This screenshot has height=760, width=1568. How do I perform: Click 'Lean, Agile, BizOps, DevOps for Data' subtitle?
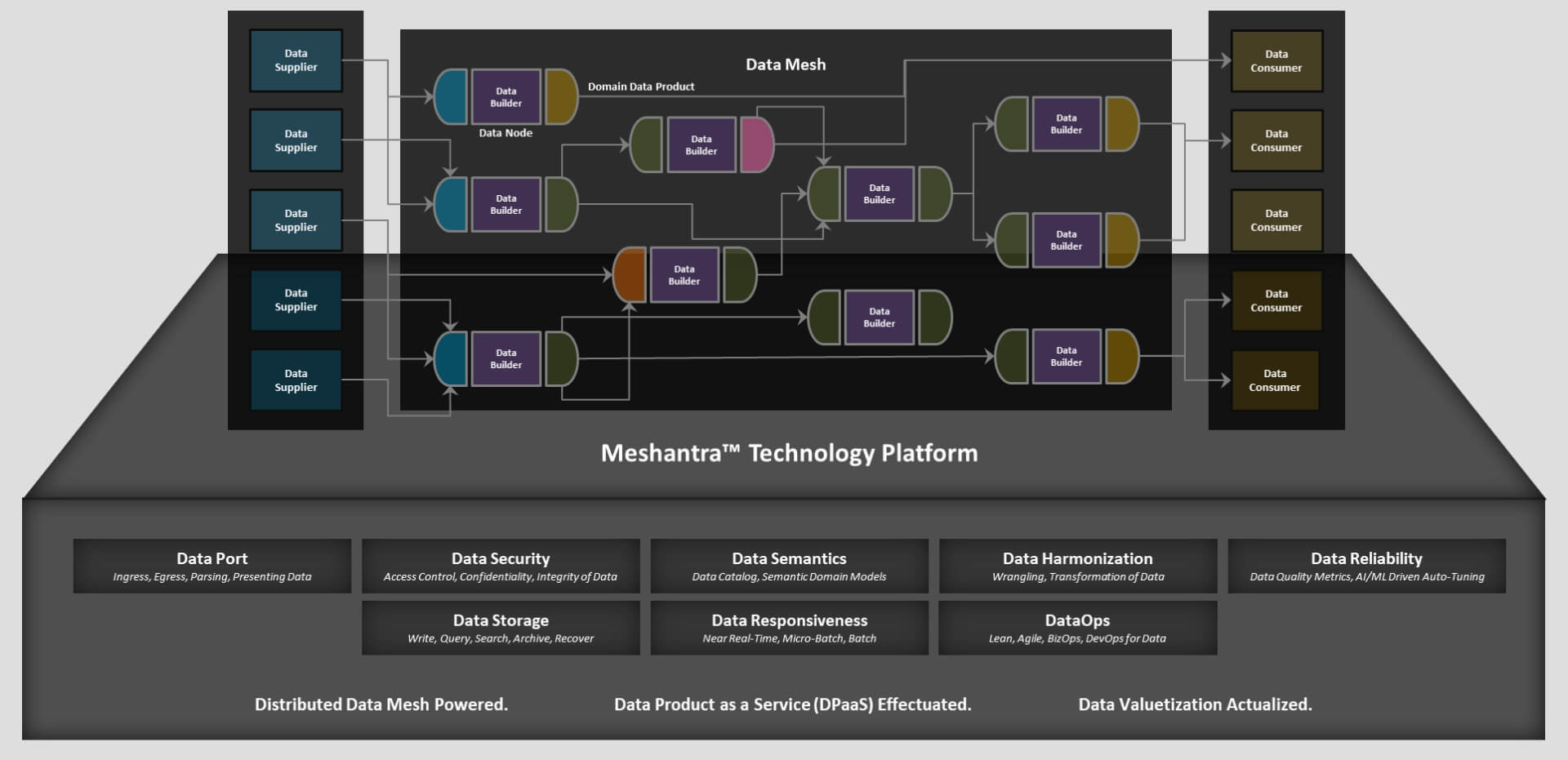click(1077, 639)
